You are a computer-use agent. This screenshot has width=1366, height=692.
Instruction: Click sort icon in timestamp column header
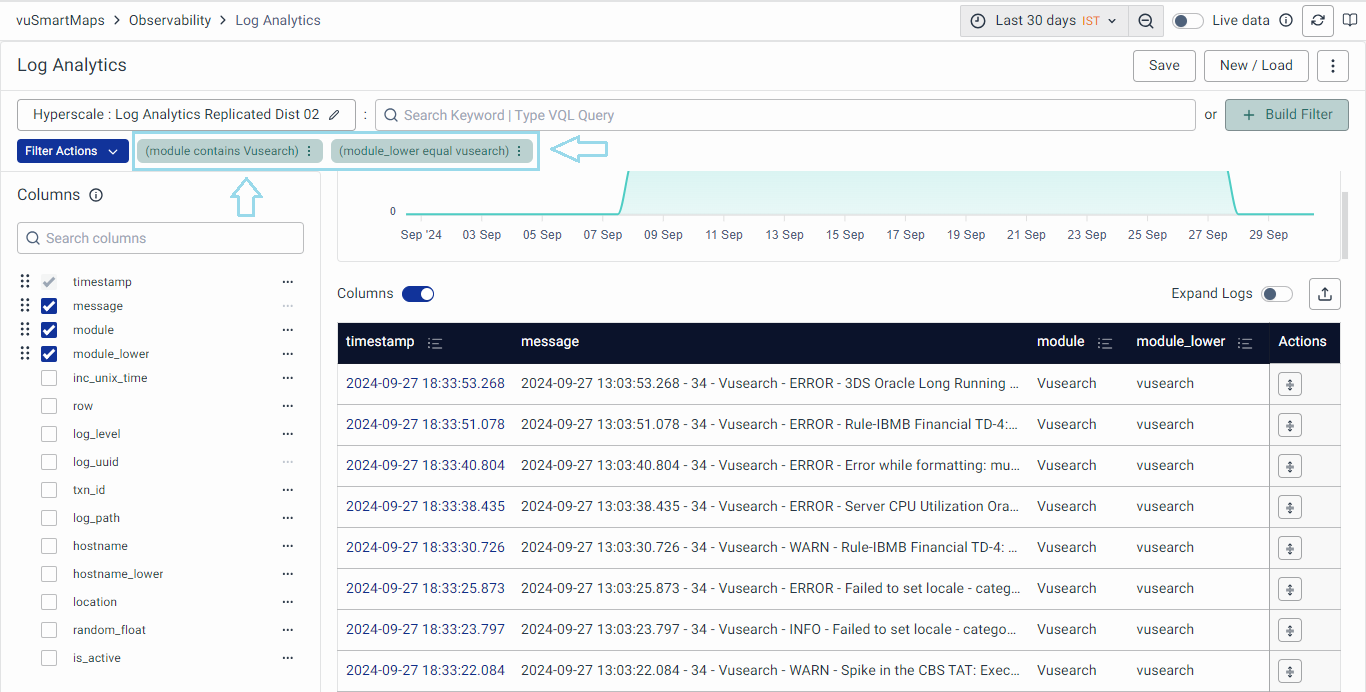pyautogui.click(x=435, y=343)
